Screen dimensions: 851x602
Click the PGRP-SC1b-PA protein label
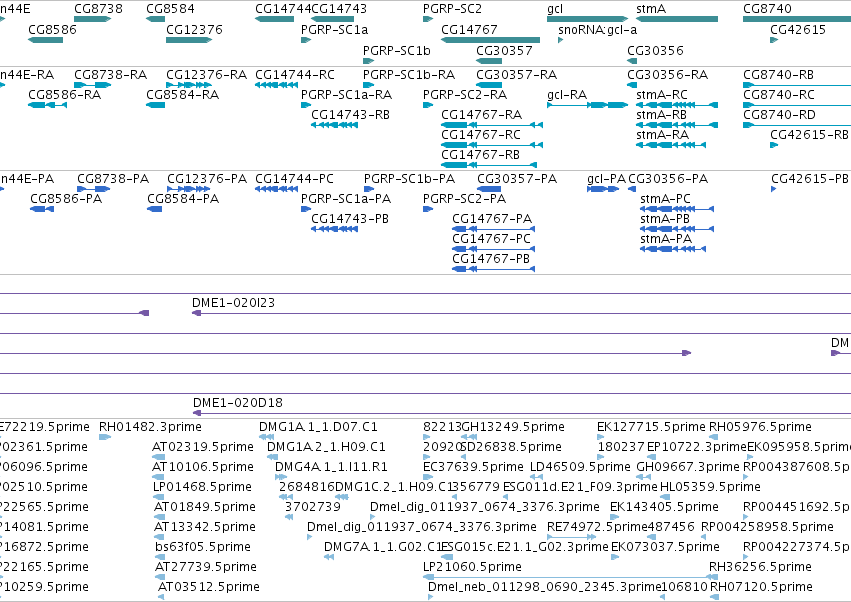coord(409,179)
